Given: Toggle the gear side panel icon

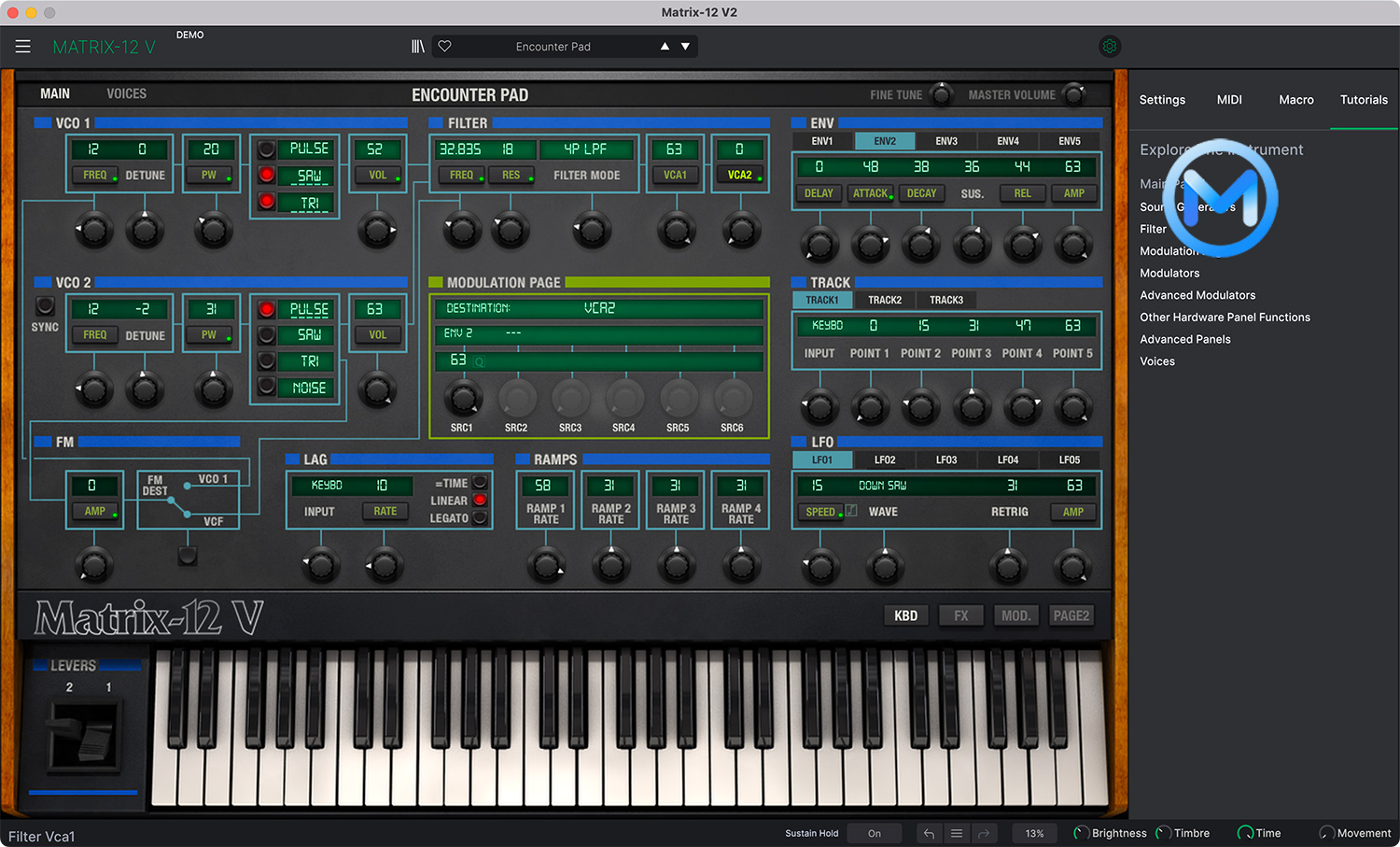Looking at the screenshot, I should (1110, 47).
